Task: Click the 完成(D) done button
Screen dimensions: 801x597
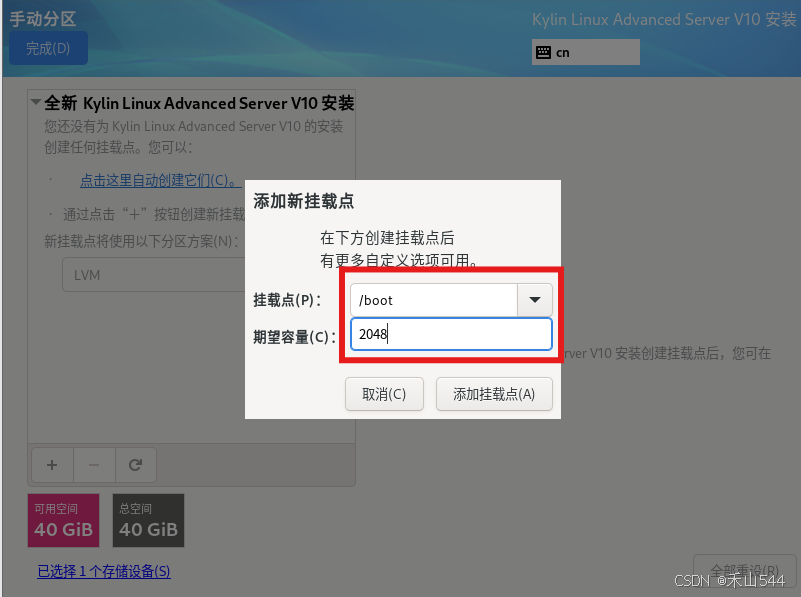Action: (x=48, y=48)
